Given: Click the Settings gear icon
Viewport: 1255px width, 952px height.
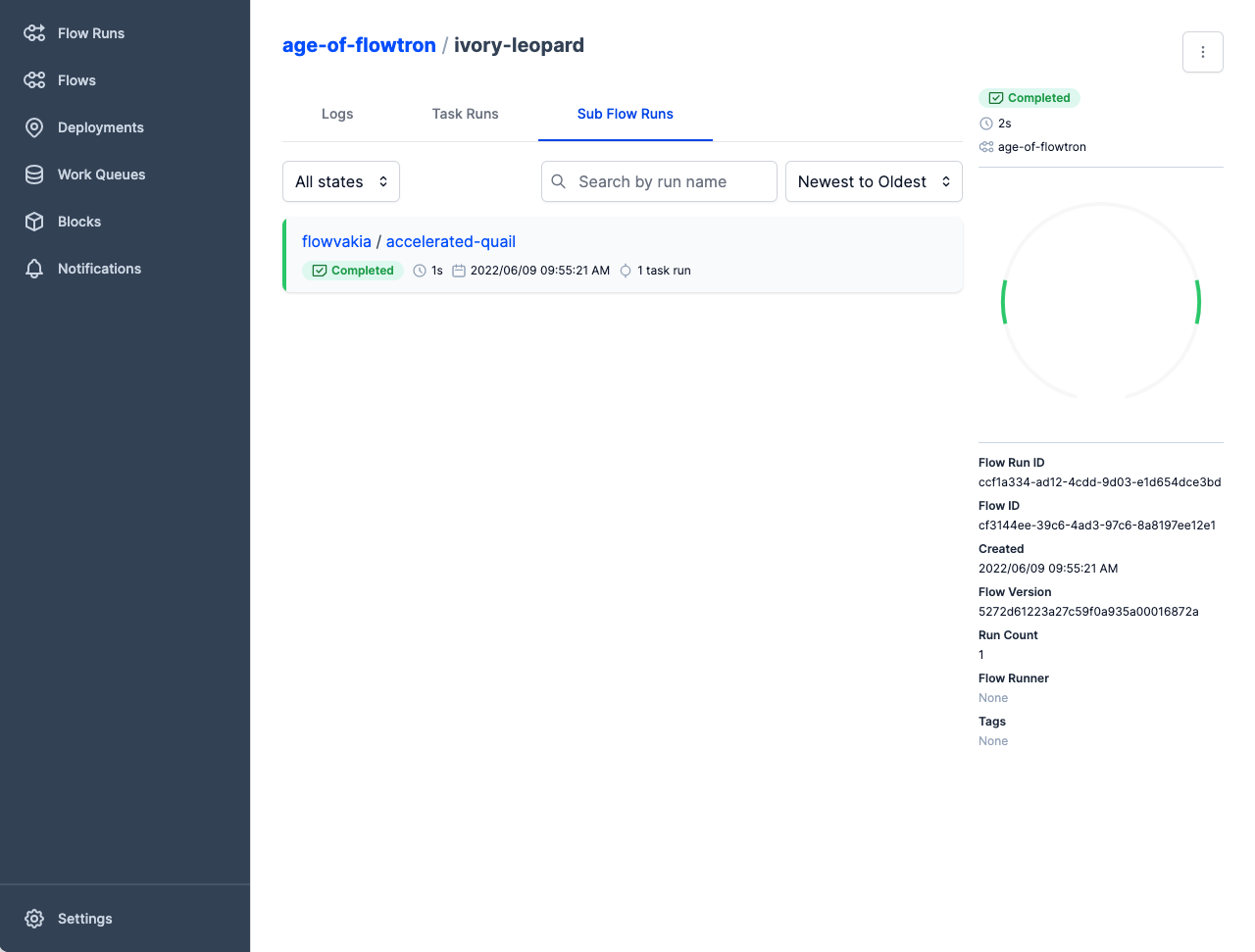Looking at the screenshot, I should [34, 919].
